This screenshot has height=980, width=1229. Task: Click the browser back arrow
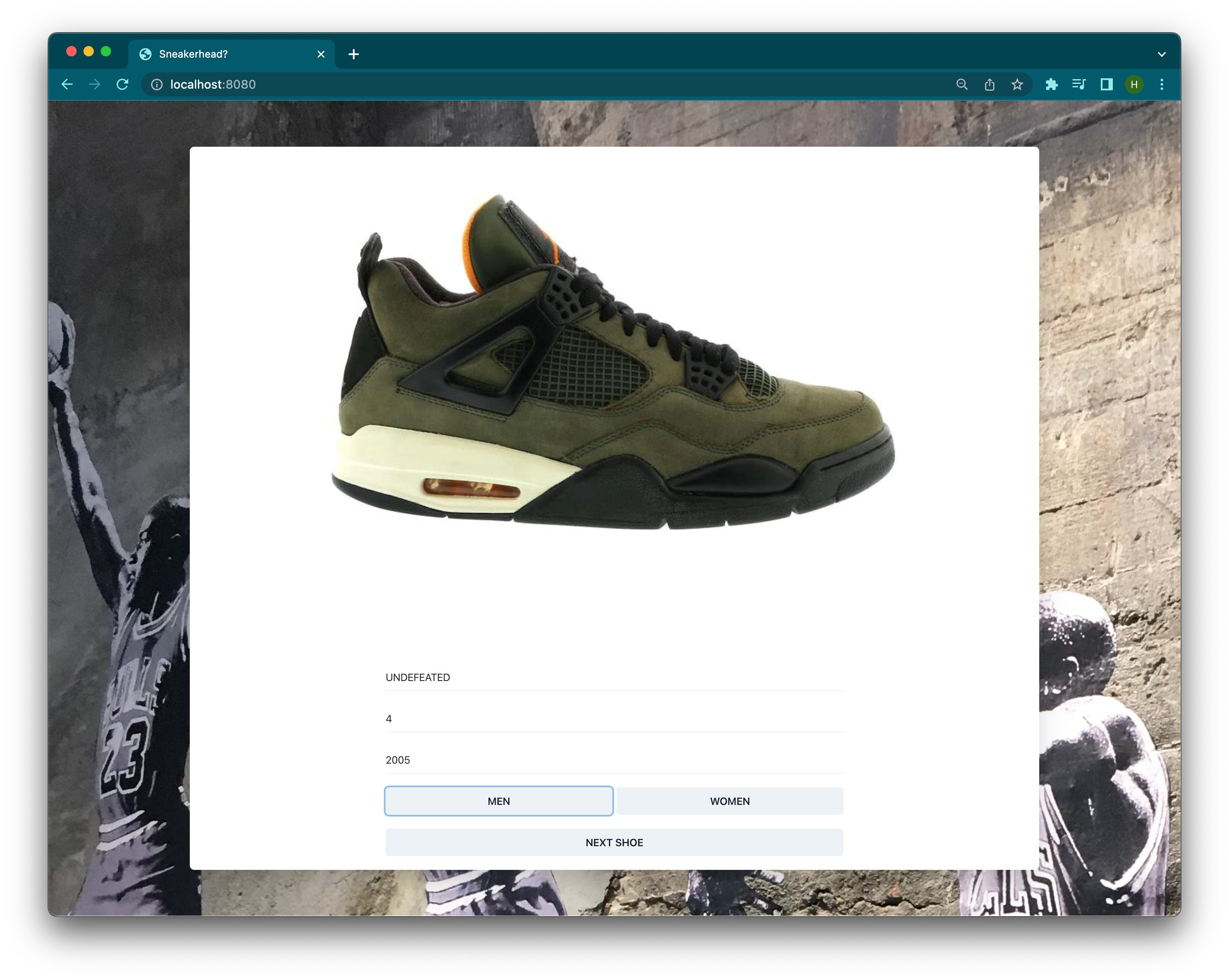[x=67, y=84]
